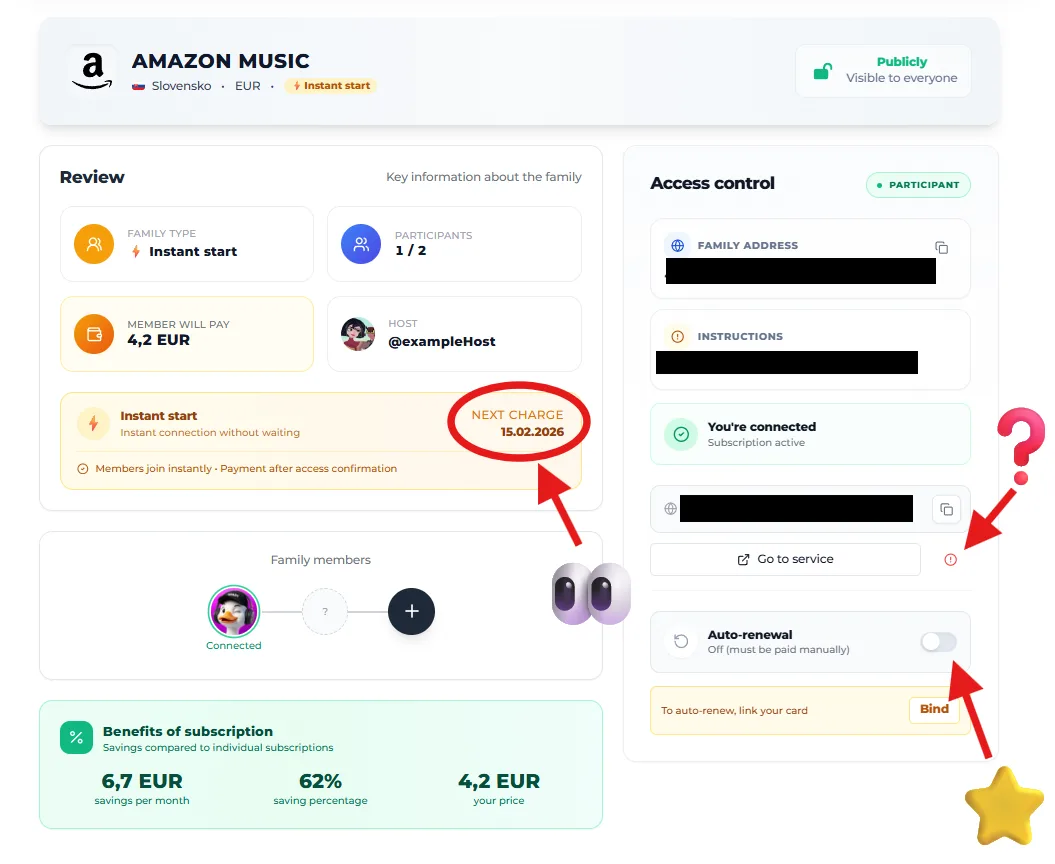Click the connected member duck avatar

tap(234, 611)
